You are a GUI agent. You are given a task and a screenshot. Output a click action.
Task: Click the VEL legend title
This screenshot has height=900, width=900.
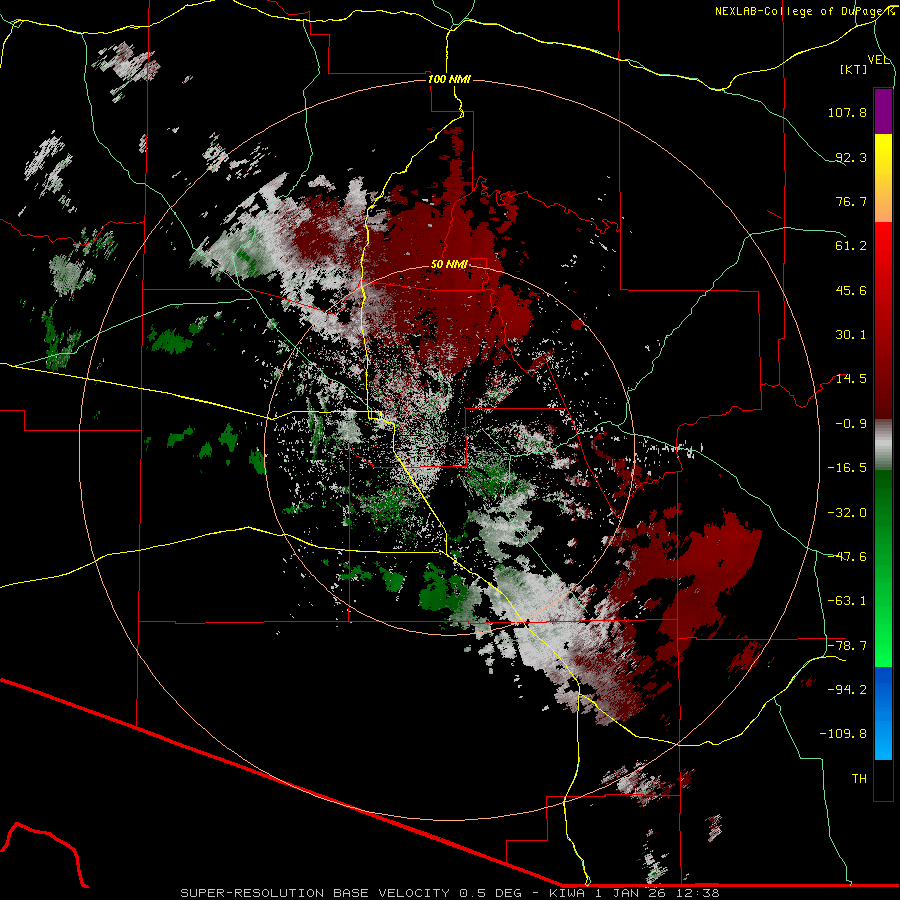point(878,60)
